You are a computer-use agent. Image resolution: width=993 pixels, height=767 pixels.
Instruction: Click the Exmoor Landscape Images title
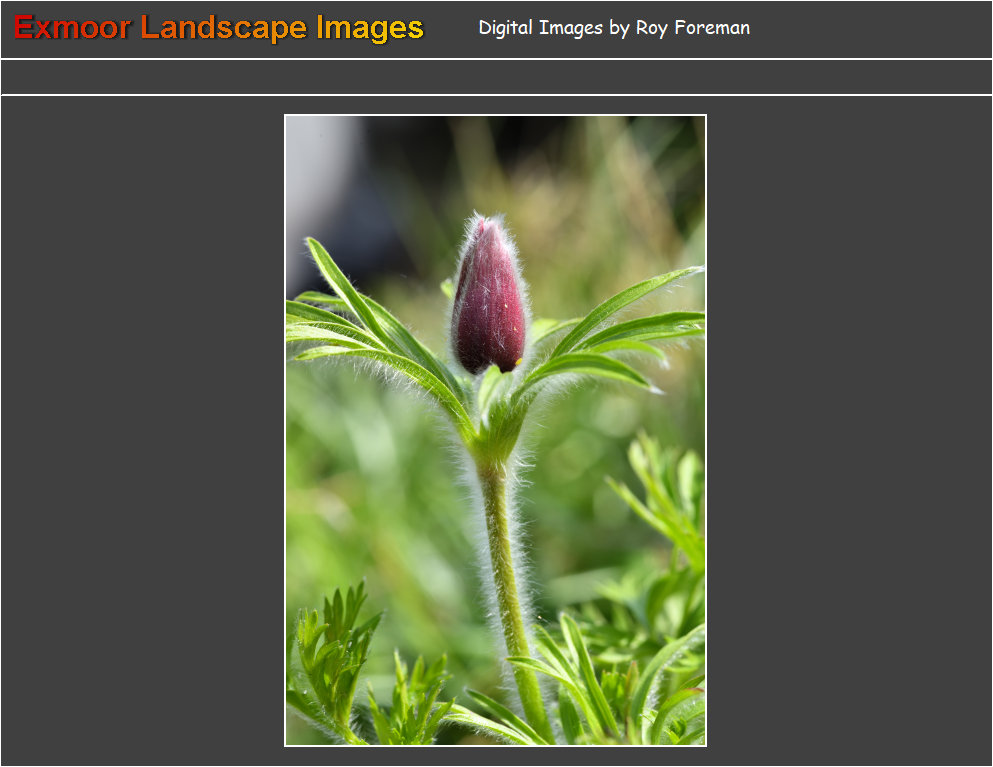(218, 28)
